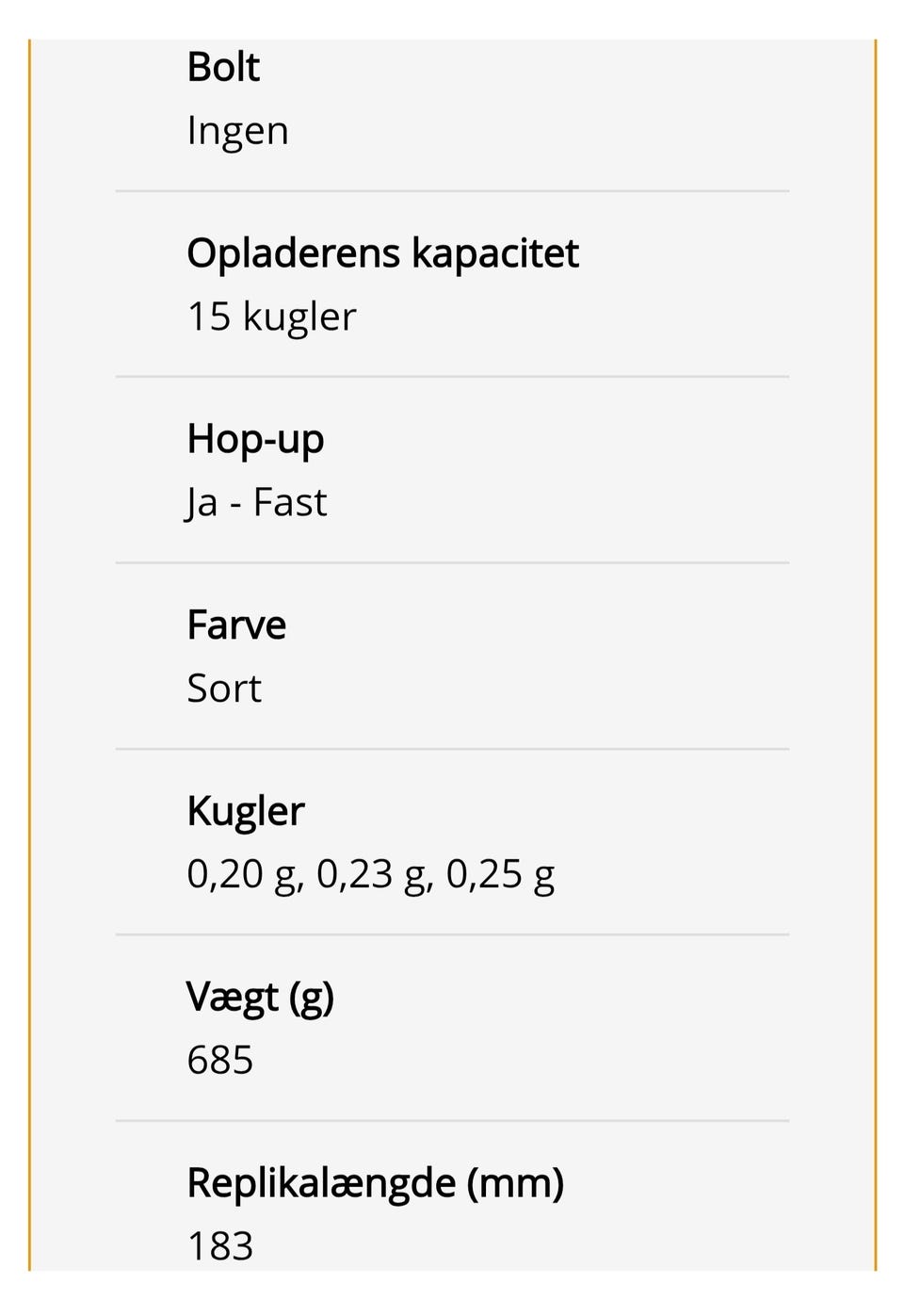Screen dimensions: 904x1316
Task: Select the 0,20 g pellet weight
Action: point(243,874)
